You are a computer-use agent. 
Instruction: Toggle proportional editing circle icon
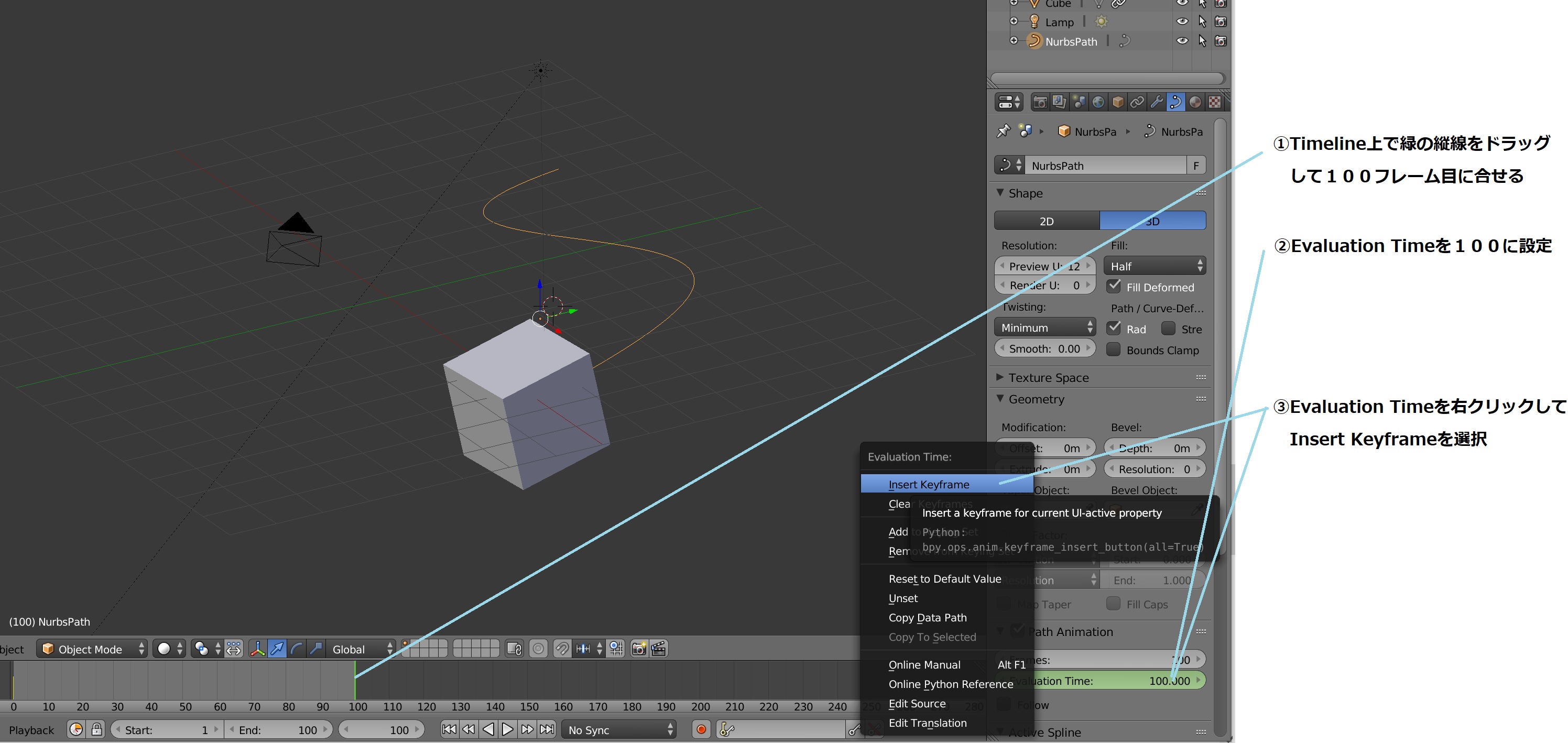coord(538,649)
